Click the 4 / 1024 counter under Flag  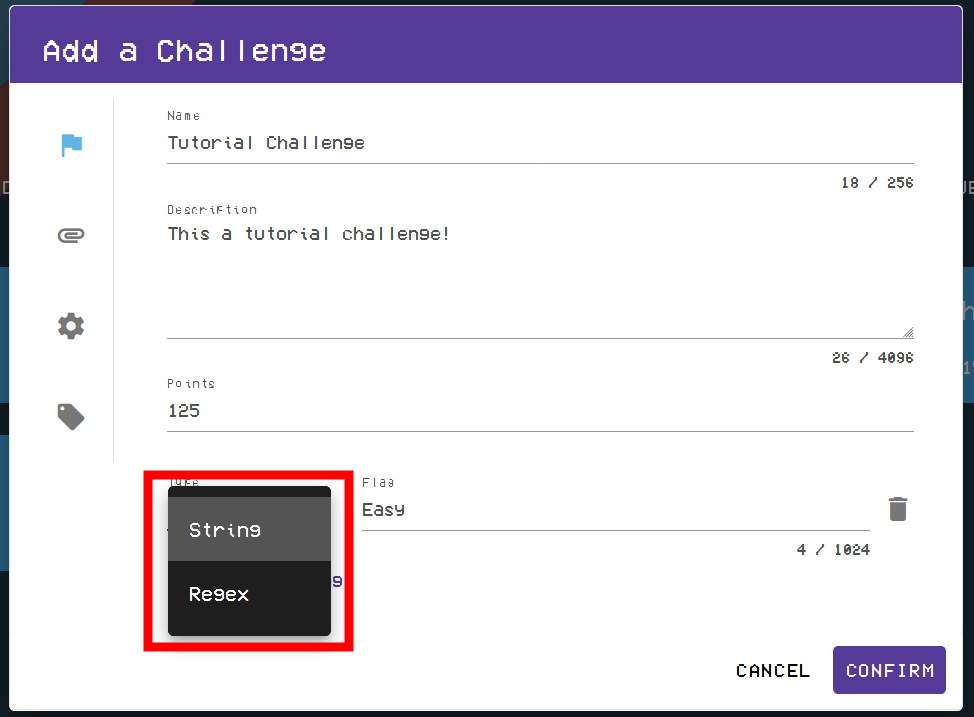(x=832, y=549)
